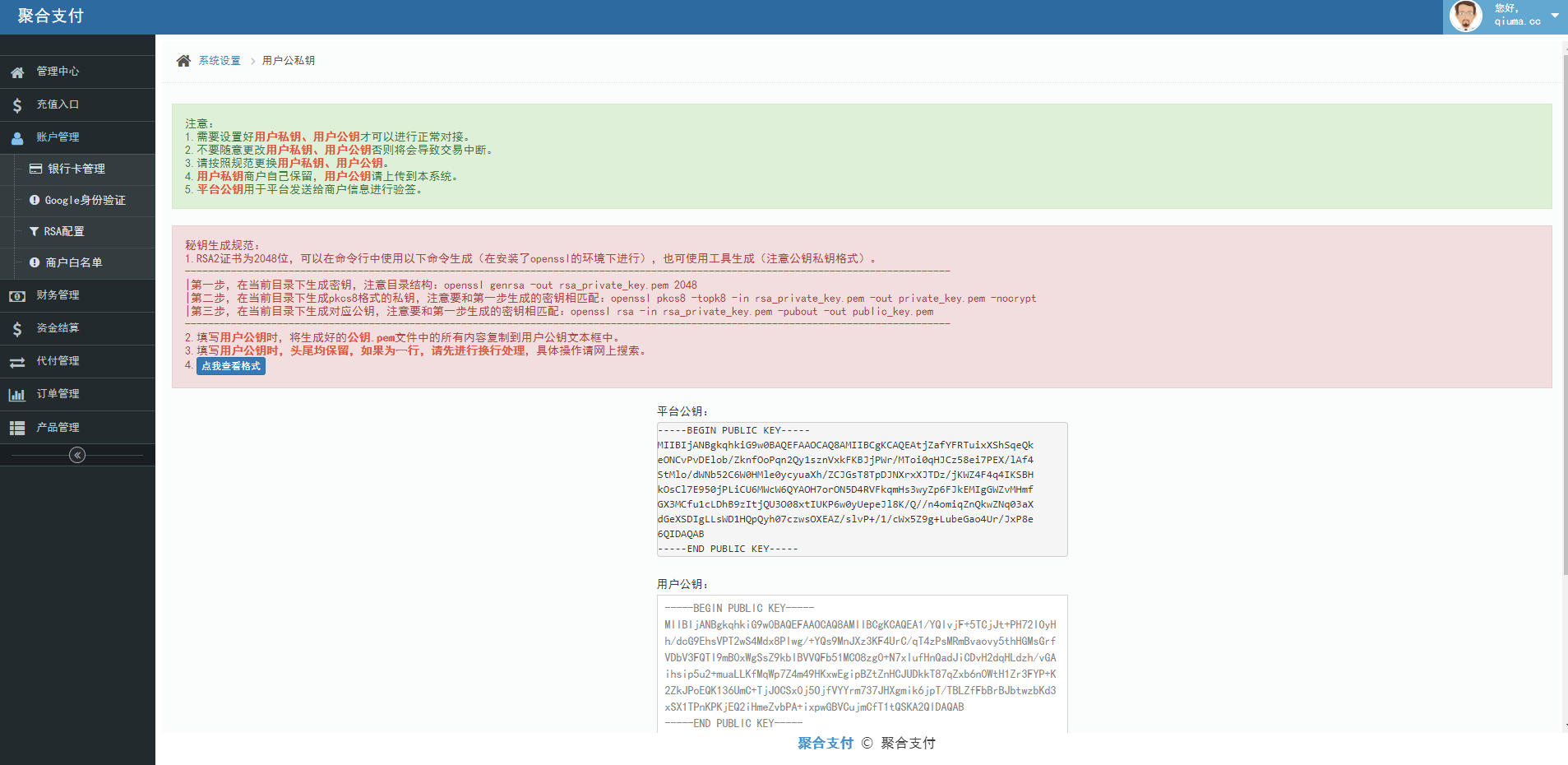Image resolution: width=1568 pixels, height=765 pixels.
Task: Expand the 资金结算 sidebar section
Action: [58, 328]
